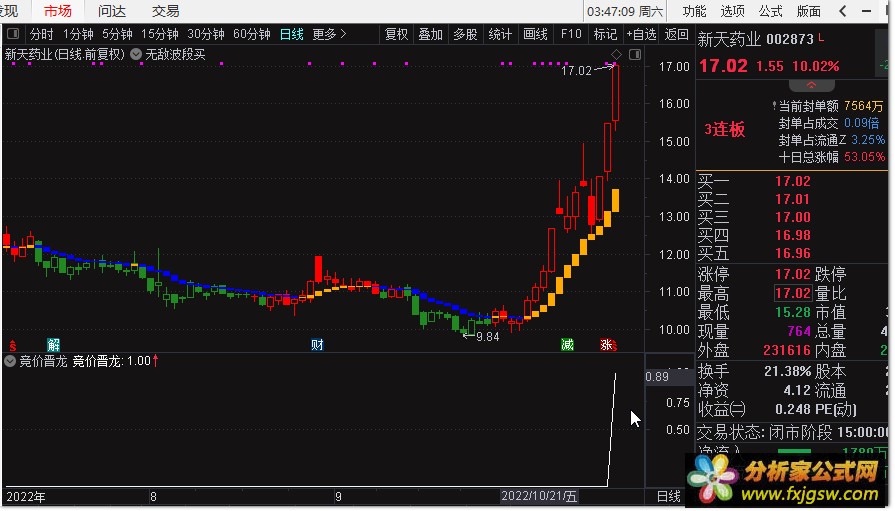Image resolution: width=895 pixels, height=511 pixels.
Task: Open the 交易 menu tab
Action: 166,11
